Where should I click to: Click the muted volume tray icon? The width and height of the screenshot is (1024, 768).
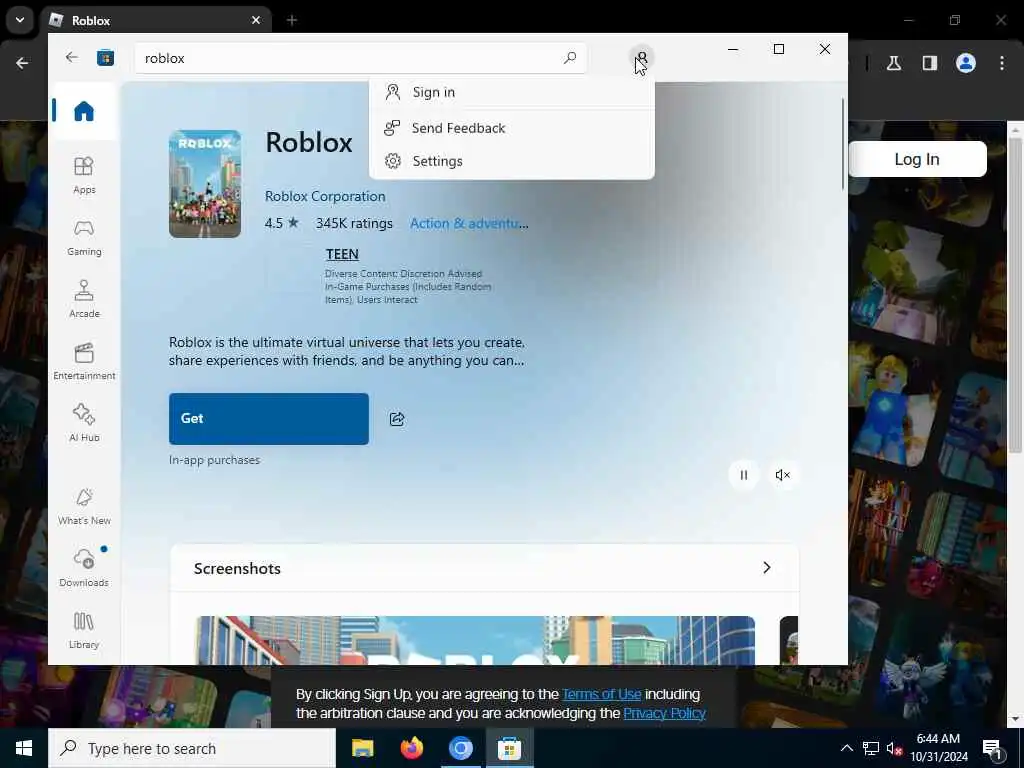click(x=894, y=749)
